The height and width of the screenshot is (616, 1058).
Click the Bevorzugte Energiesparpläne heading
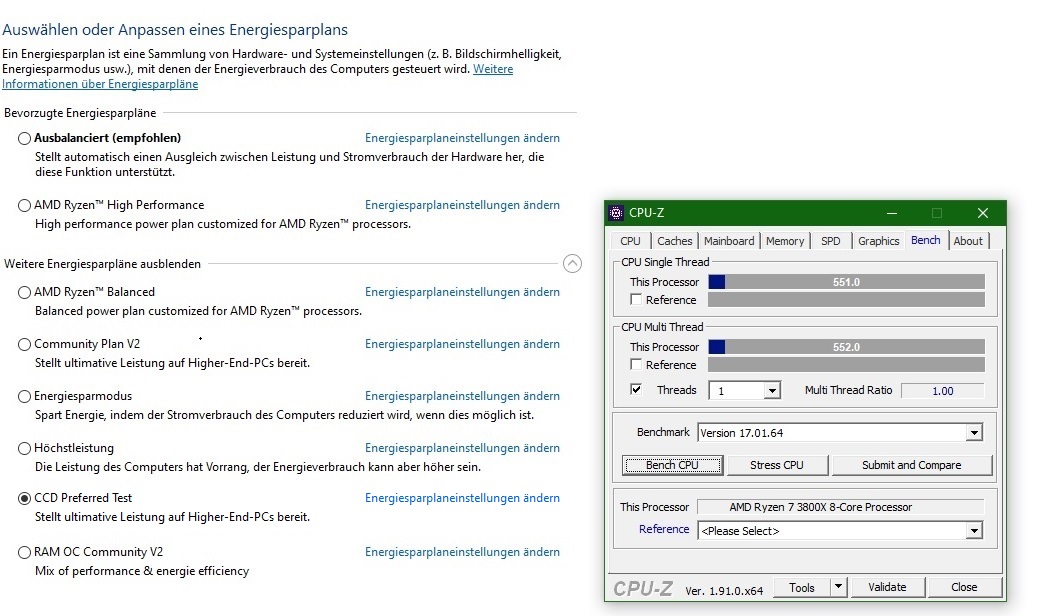80,113
